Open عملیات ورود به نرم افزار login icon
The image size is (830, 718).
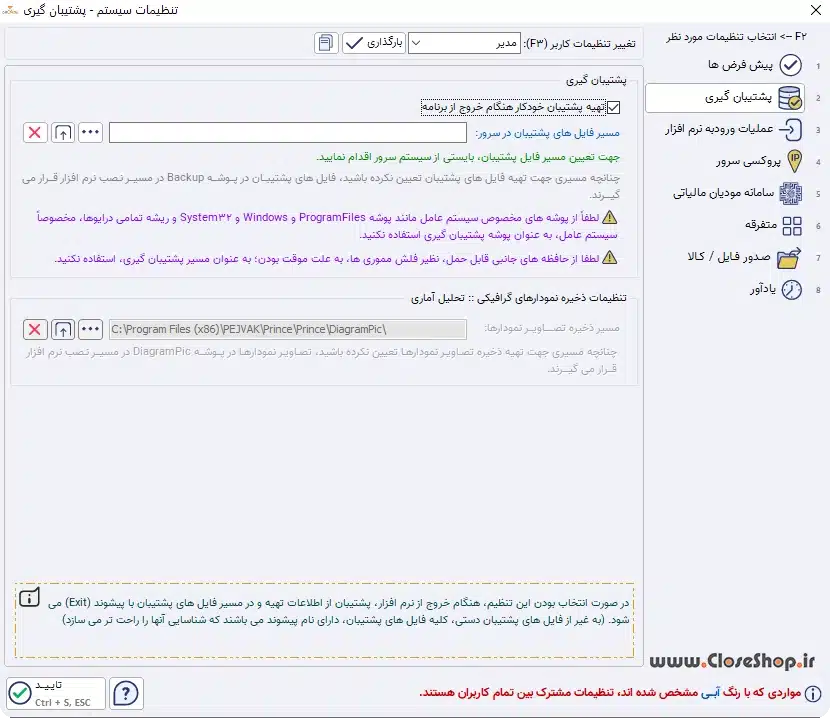[x=791, y=130]
